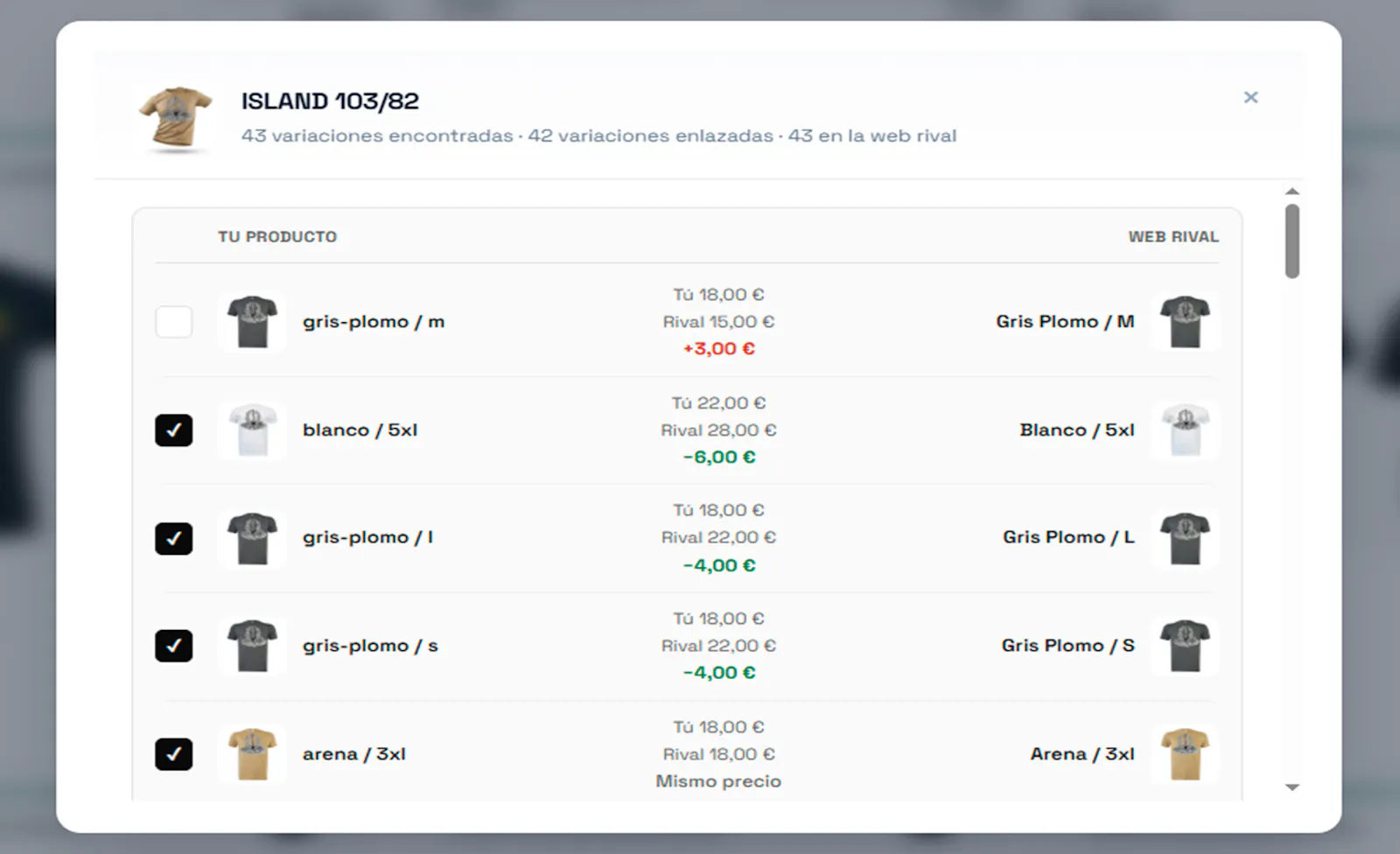Select the 'arena / 3xl' product name
This screenshot has height=854, width=1400.
(353, 754)
